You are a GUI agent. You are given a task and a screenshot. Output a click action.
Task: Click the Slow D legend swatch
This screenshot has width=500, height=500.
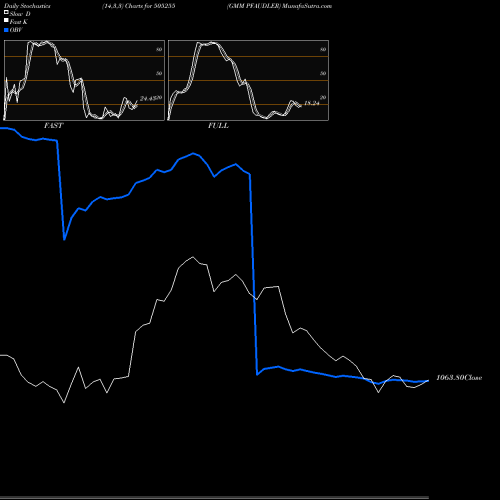6,12
